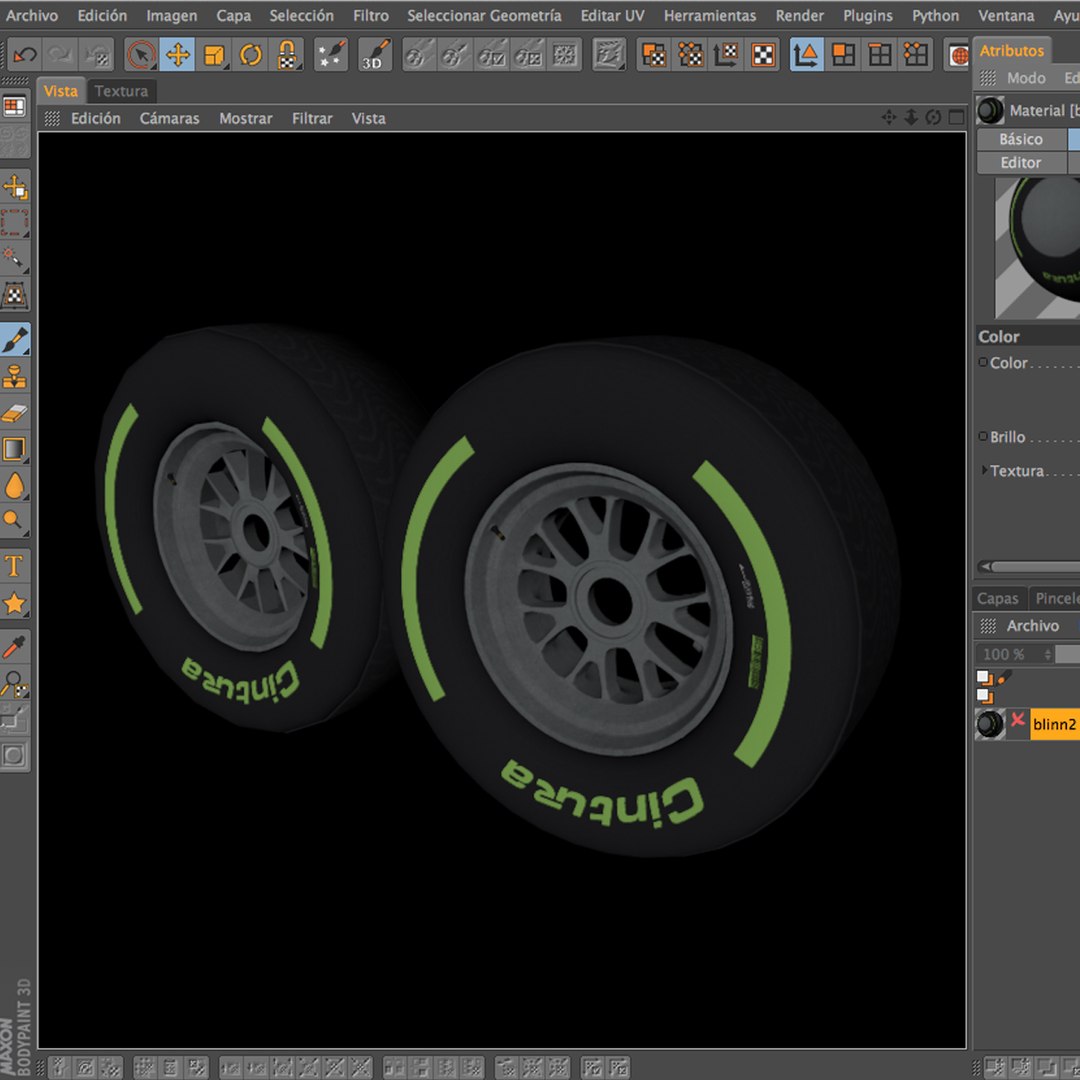Select the Live Selection arrow tool
Screen dimensions: 1080x1080
141,54
